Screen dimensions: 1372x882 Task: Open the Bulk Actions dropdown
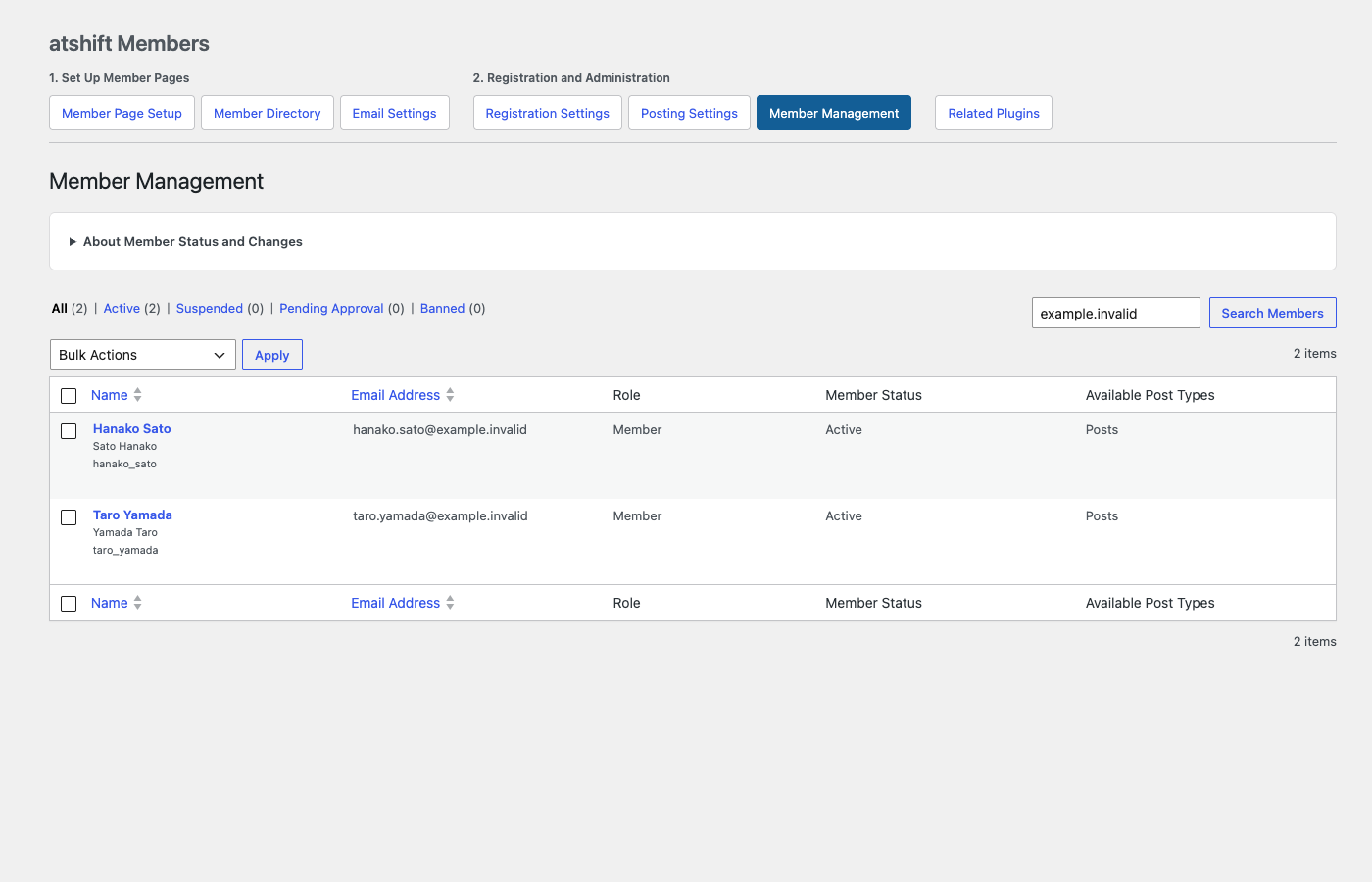[x=143, y=355]
